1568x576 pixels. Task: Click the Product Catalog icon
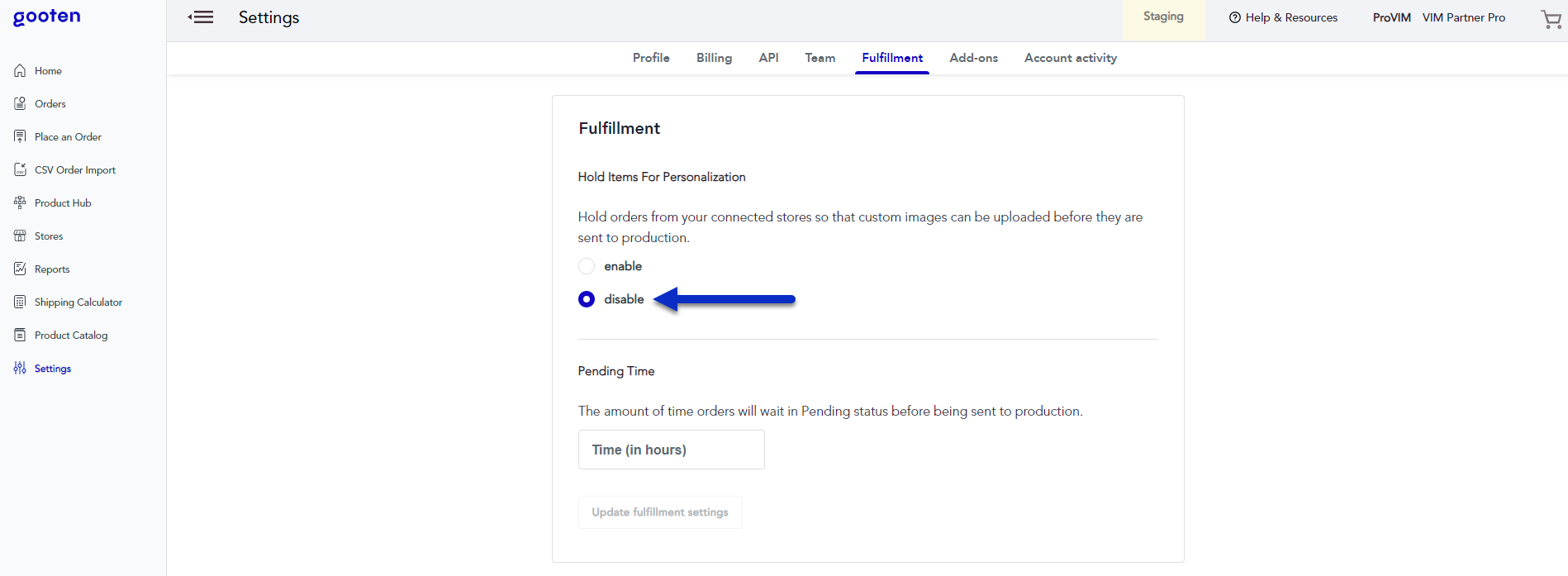click(x=20, y=336)
